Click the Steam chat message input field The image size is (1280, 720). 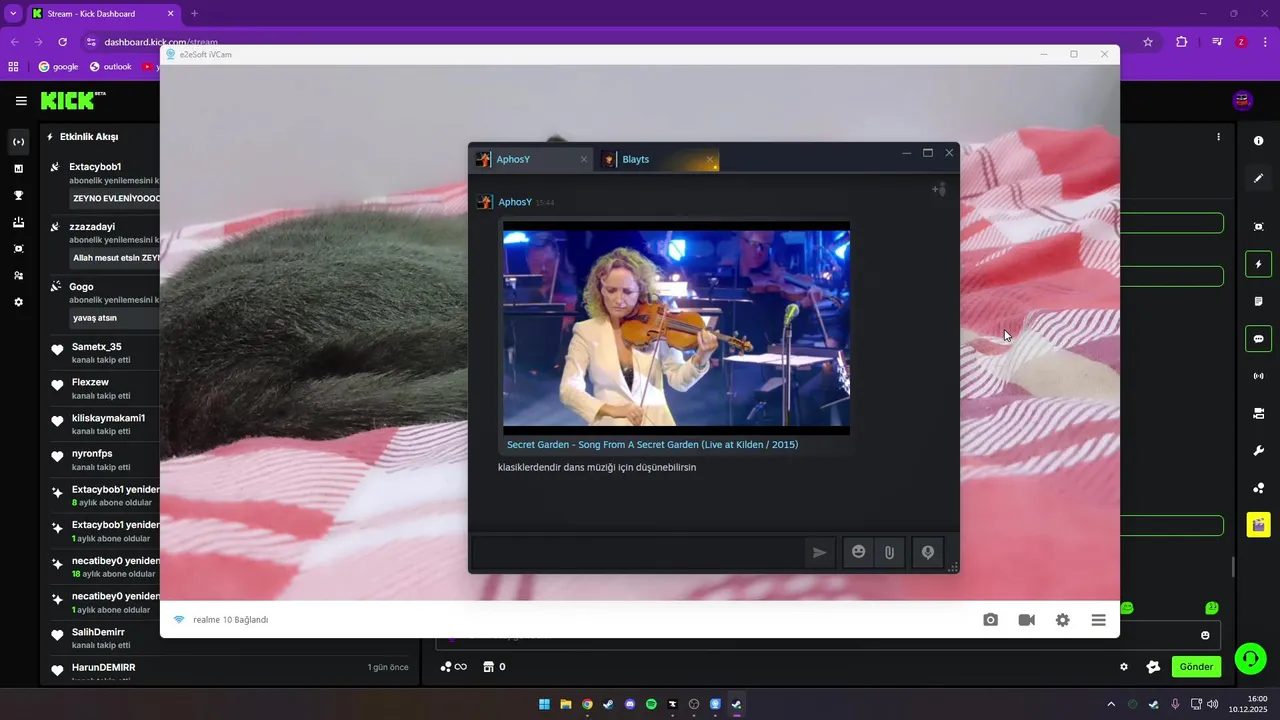click(x=638, y=552)
